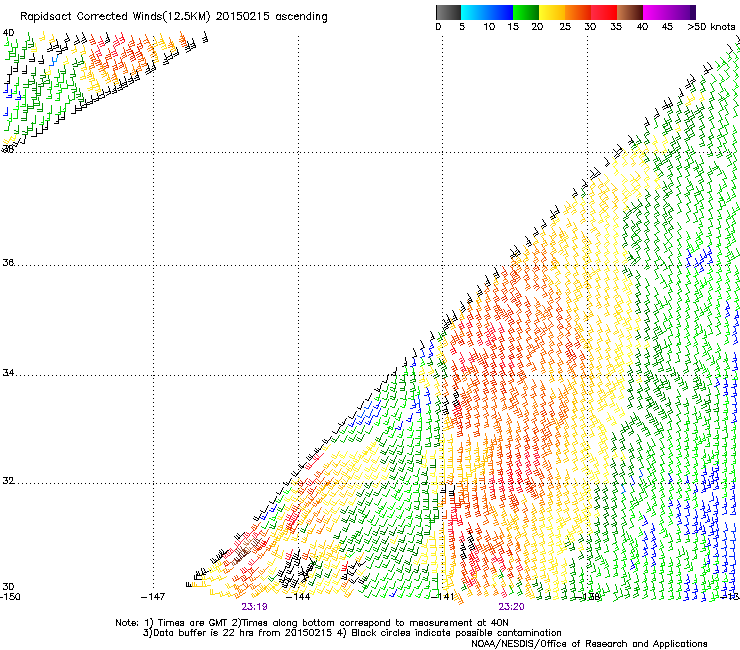The image size is (740, 650).
Task: Click the latitude label '32'
Action: 8,481
